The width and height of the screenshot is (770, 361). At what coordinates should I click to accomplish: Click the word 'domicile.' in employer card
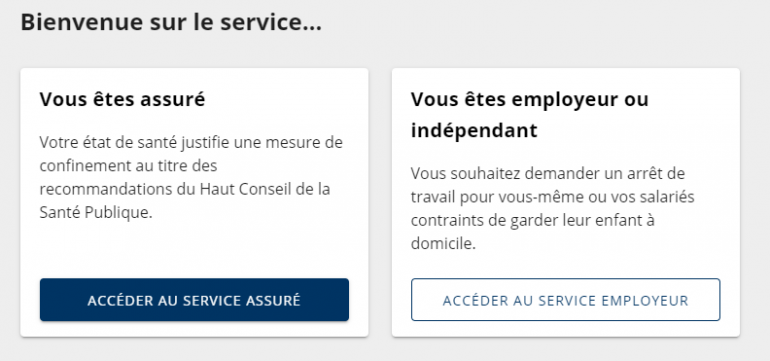(x=443, y=244)
